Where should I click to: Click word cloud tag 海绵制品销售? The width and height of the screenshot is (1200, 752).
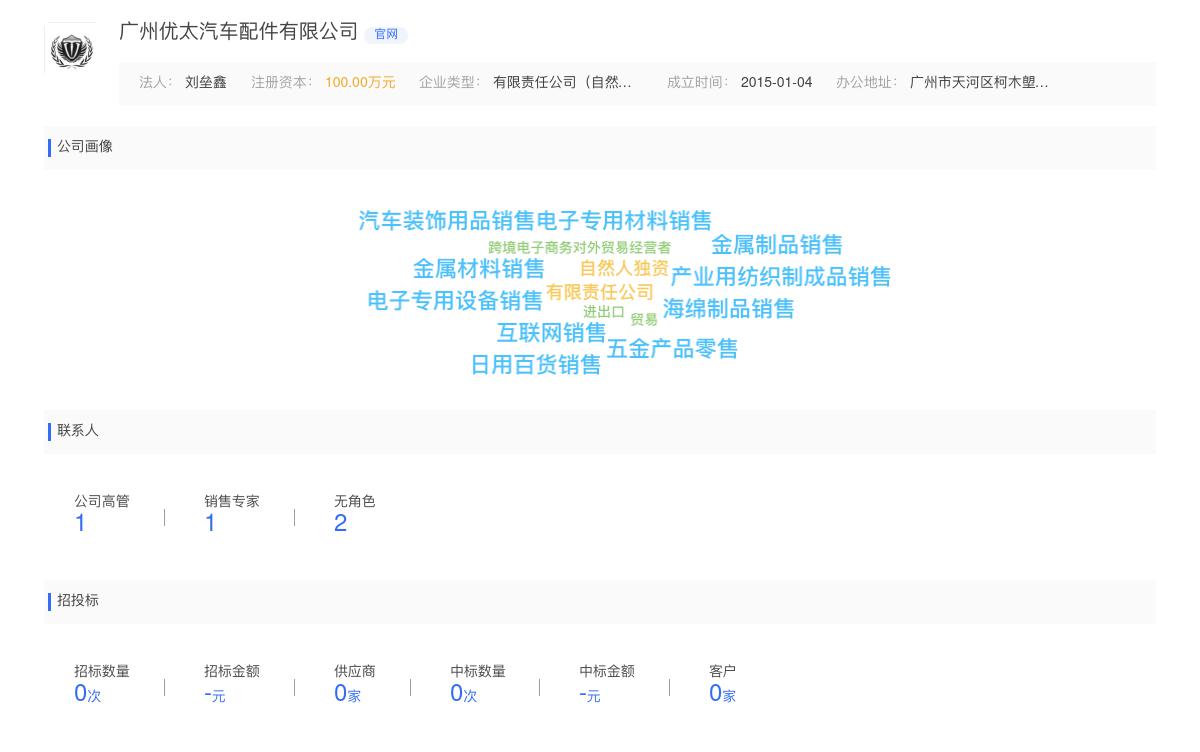tap(728, 309)
